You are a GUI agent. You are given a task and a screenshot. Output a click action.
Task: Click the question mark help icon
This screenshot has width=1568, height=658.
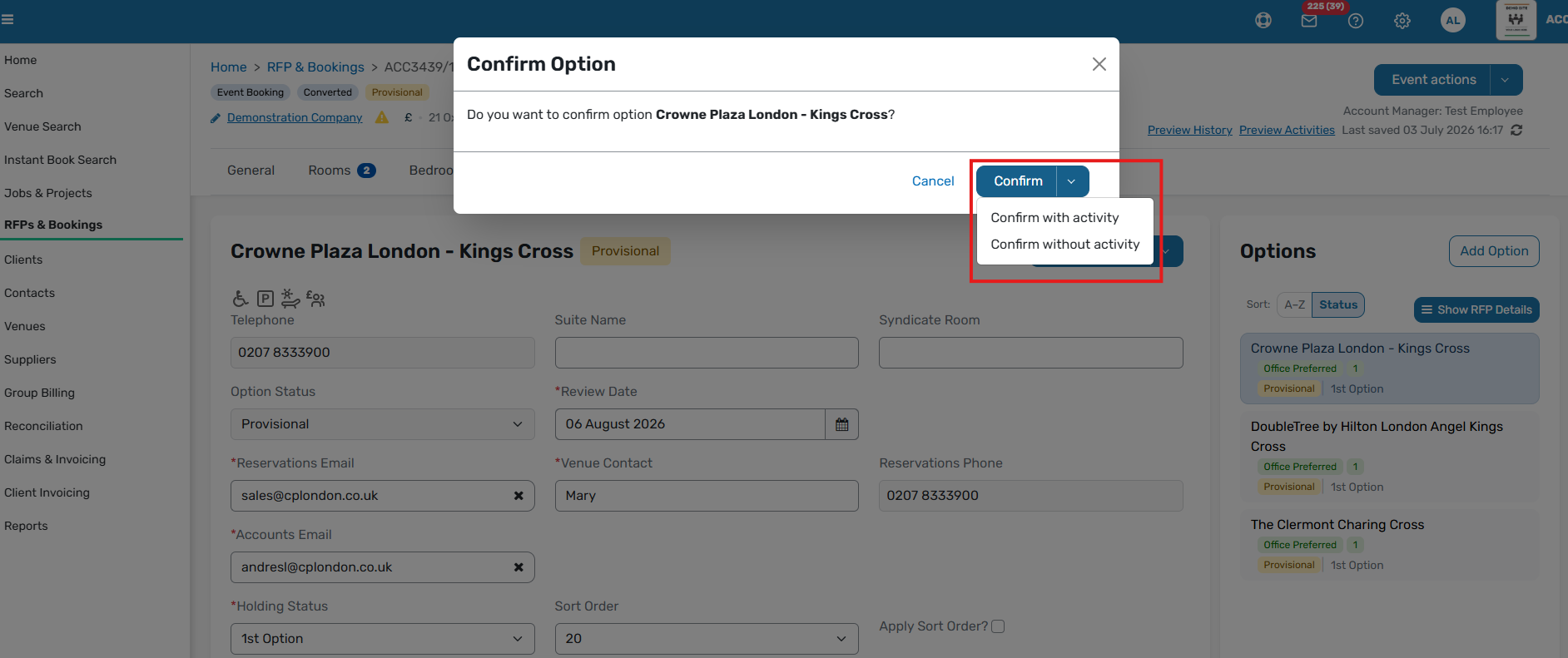(1356, 21)
